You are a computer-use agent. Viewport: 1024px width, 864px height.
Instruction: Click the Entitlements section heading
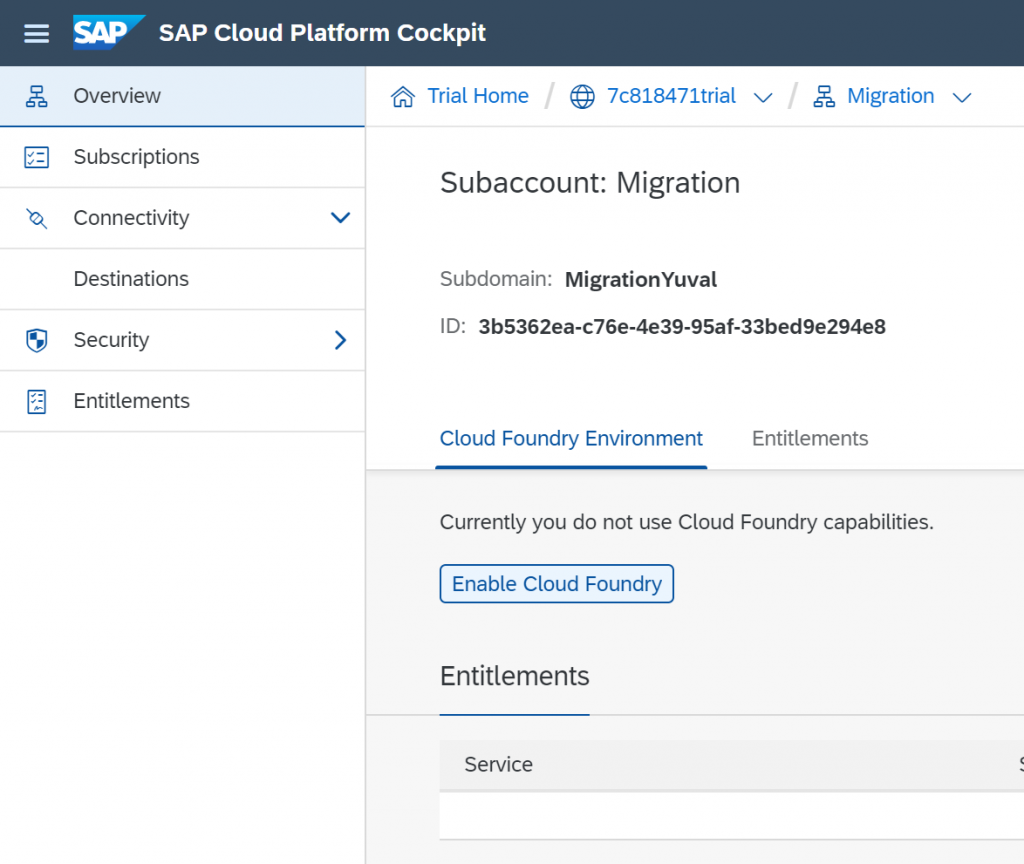[515, 676]
